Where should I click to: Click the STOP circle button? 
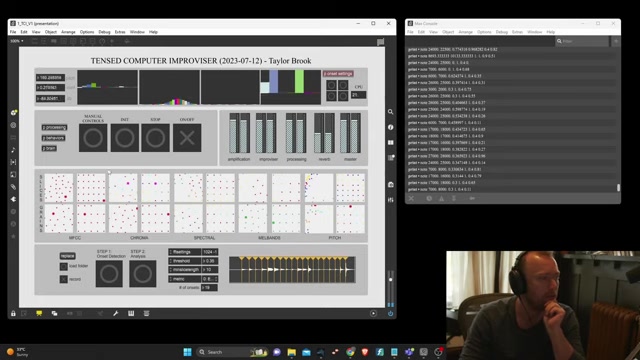point(156,138)
